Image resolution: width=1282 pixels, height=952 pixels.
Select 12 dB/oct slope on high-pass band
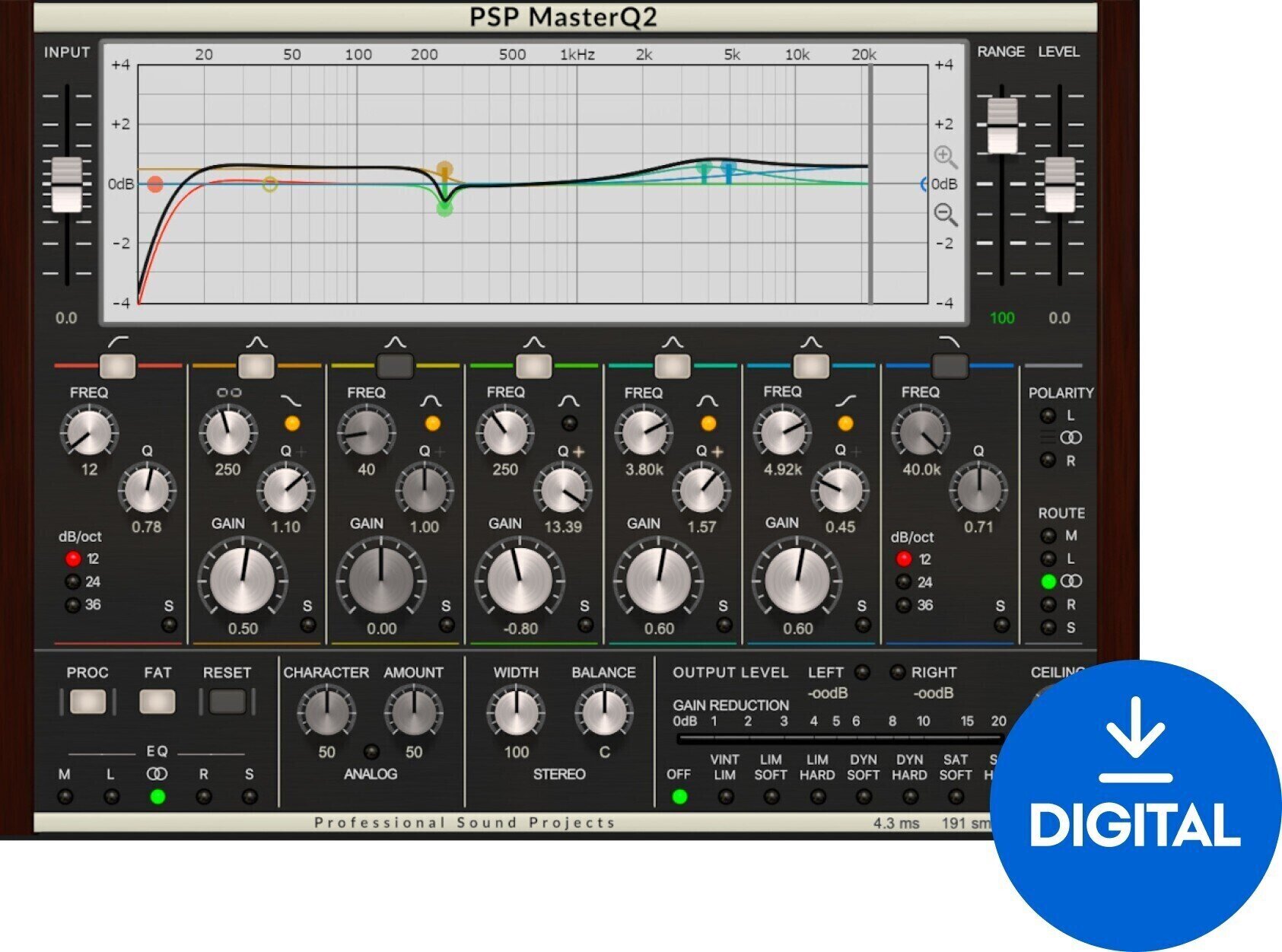(x=73, y=559)
